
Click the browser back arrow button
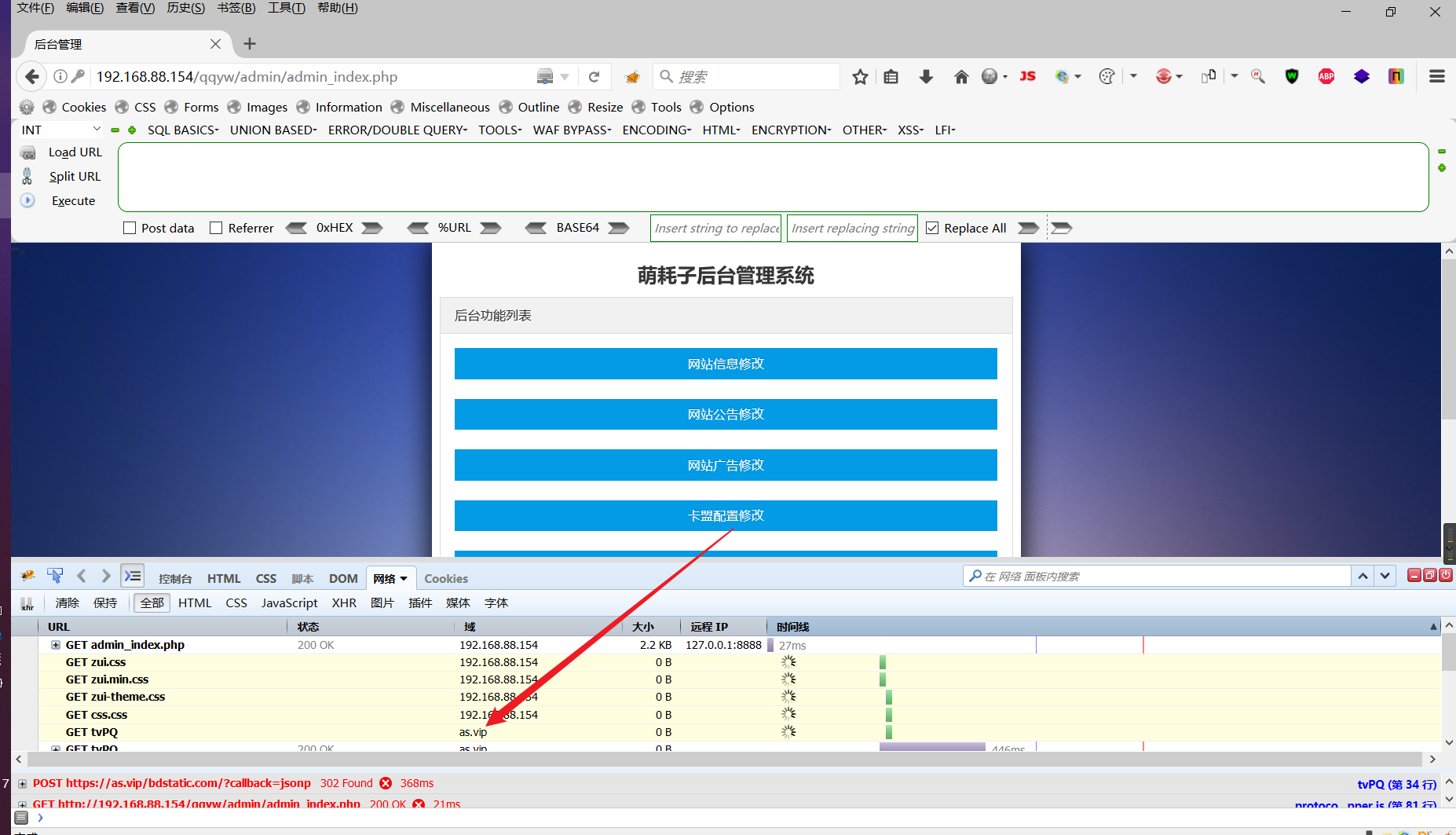(x=31, y=76)
